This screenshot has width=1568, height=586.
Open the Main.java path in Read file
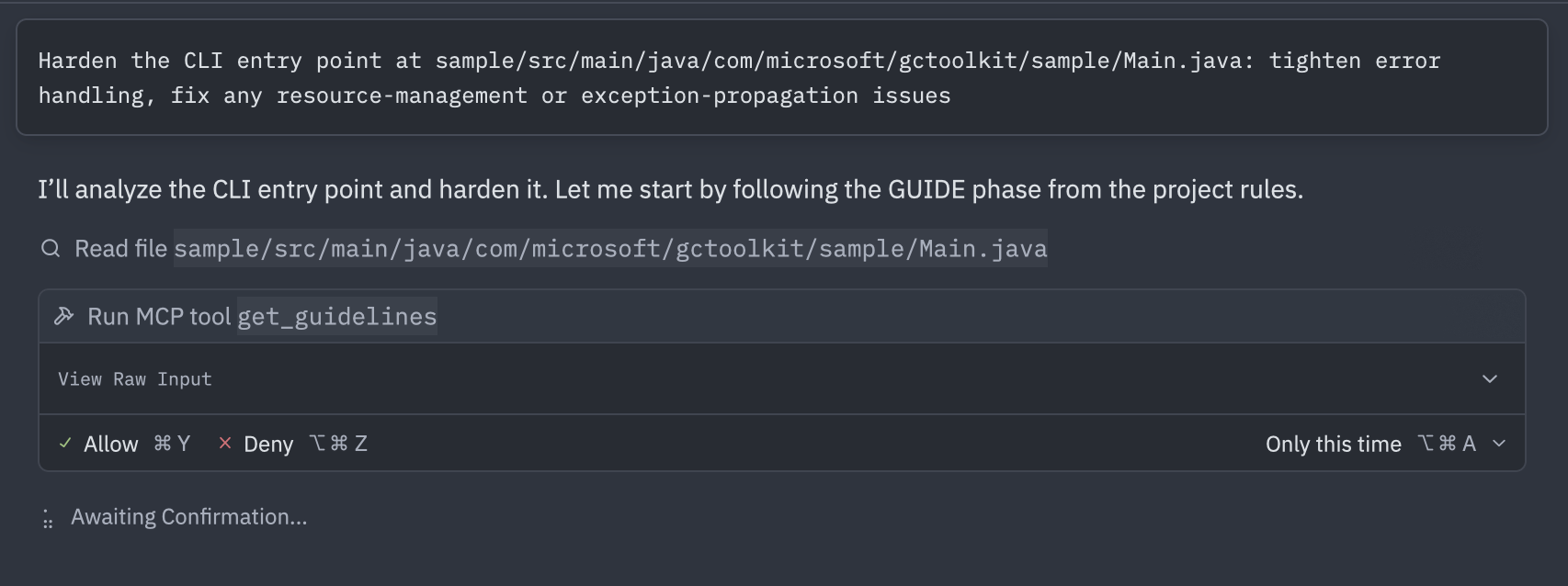coord(610,249)
